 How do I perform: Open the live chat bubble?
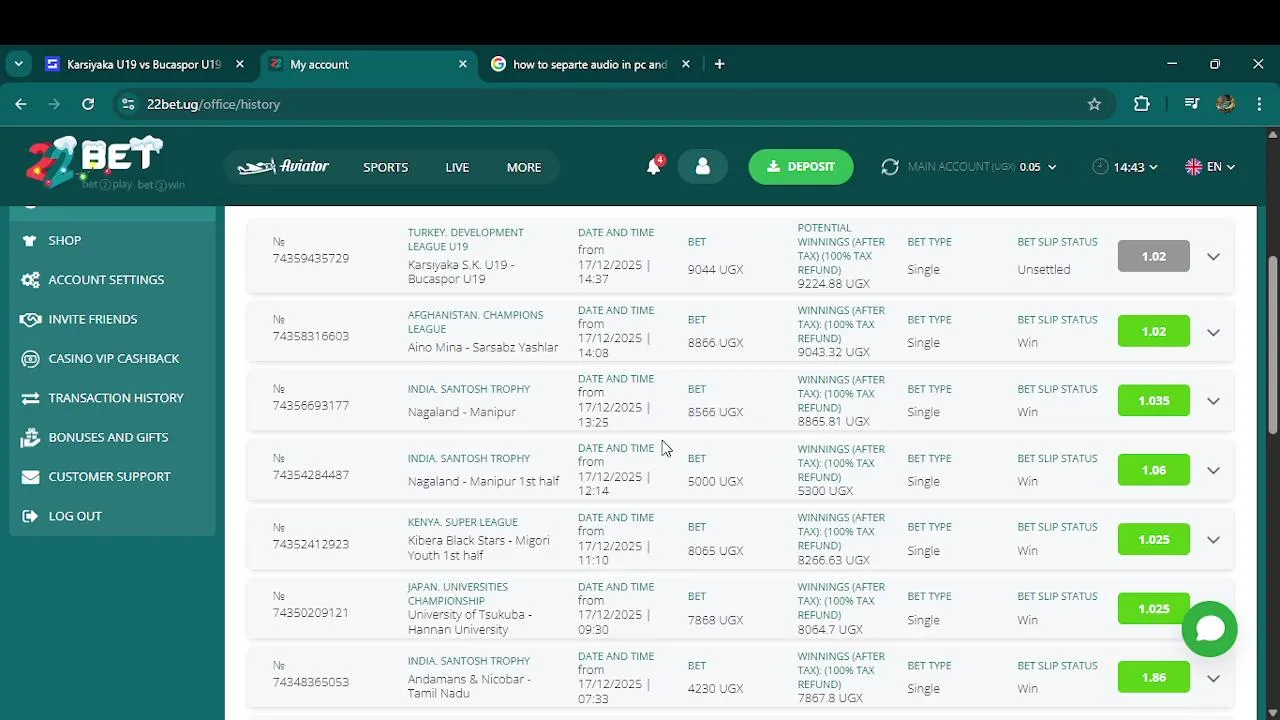click(x=1210, y=628)
